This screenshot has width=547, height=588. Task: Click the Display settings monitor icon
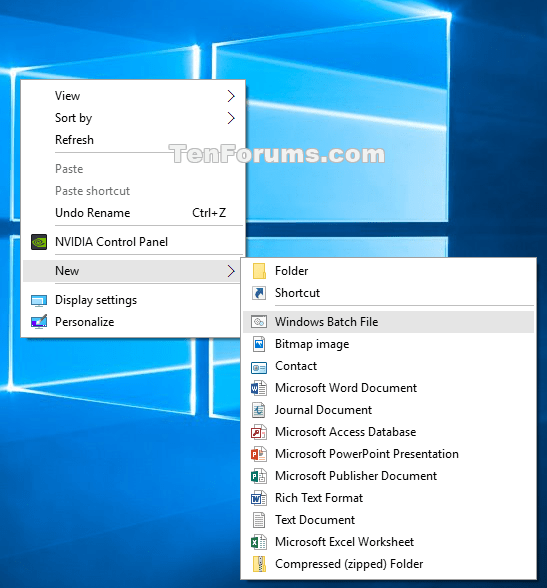39,300
